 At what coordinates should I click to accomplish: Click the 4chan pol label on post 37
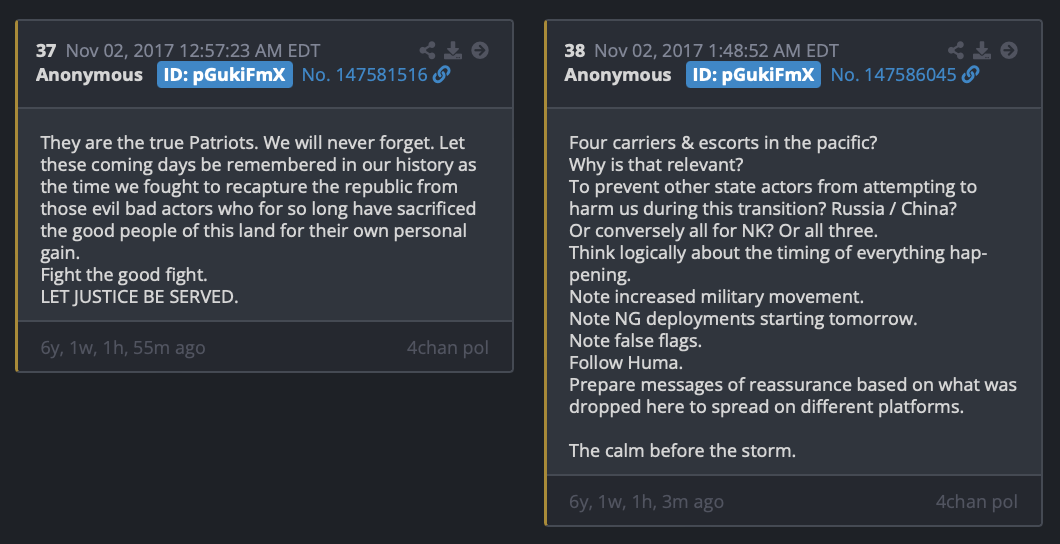click(447, 348)
